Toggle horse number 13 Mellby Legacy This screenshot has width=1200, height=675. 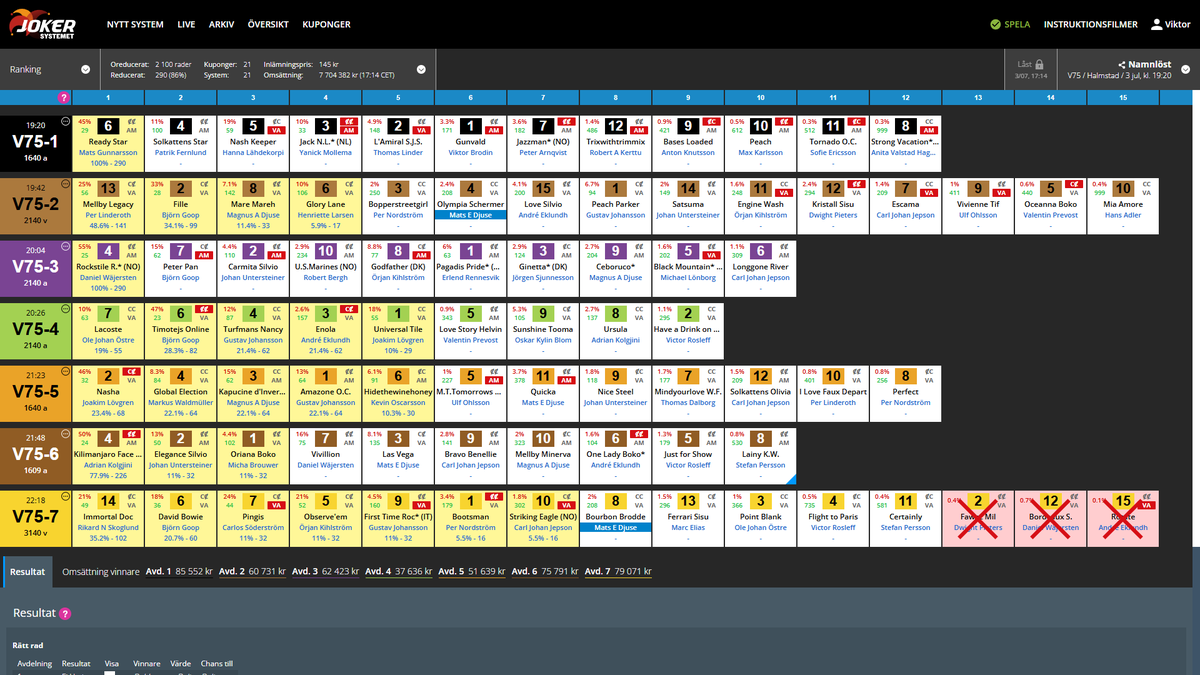point(109,188)
